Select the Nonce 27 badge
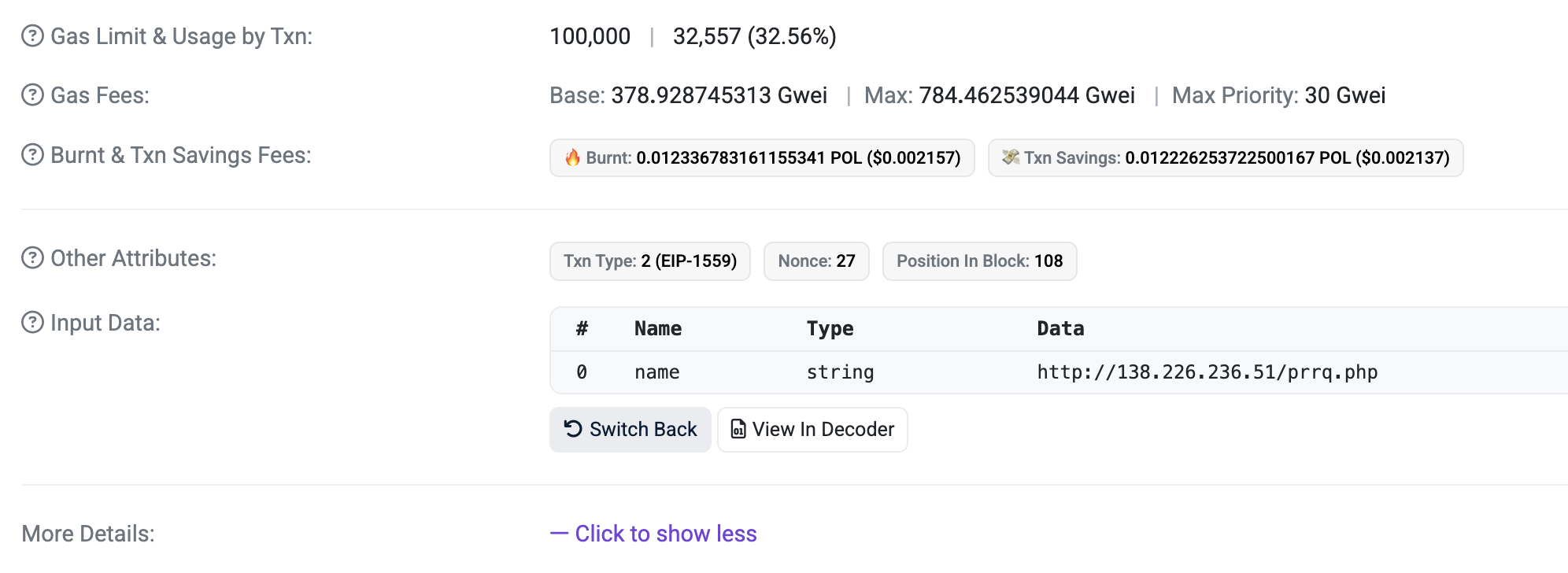The width and height of the screenshot is (1568, 573). click(x=816, y=261)
